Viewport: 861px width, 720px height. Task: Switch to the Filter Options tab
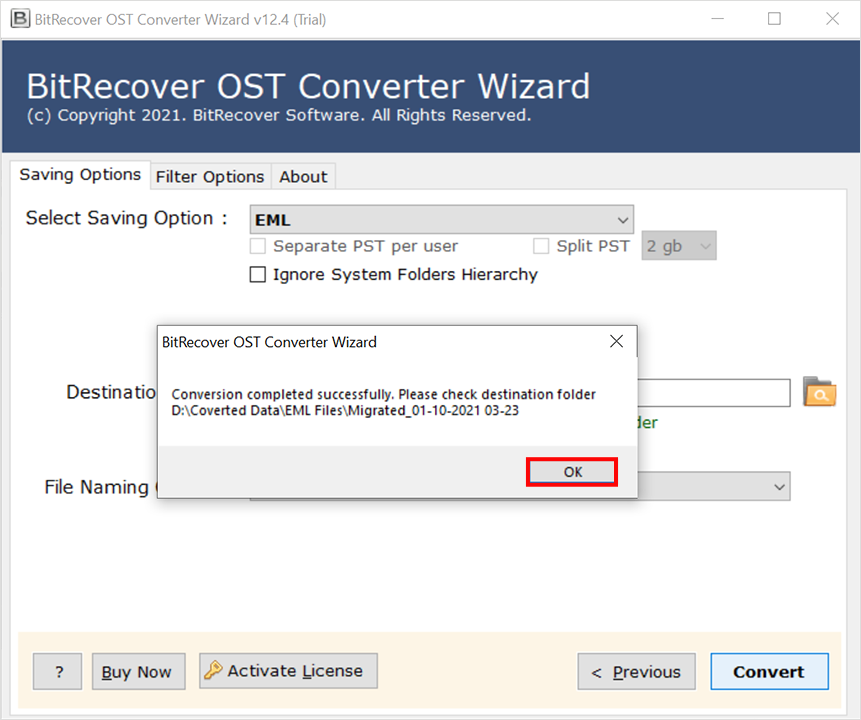point(210,176)
